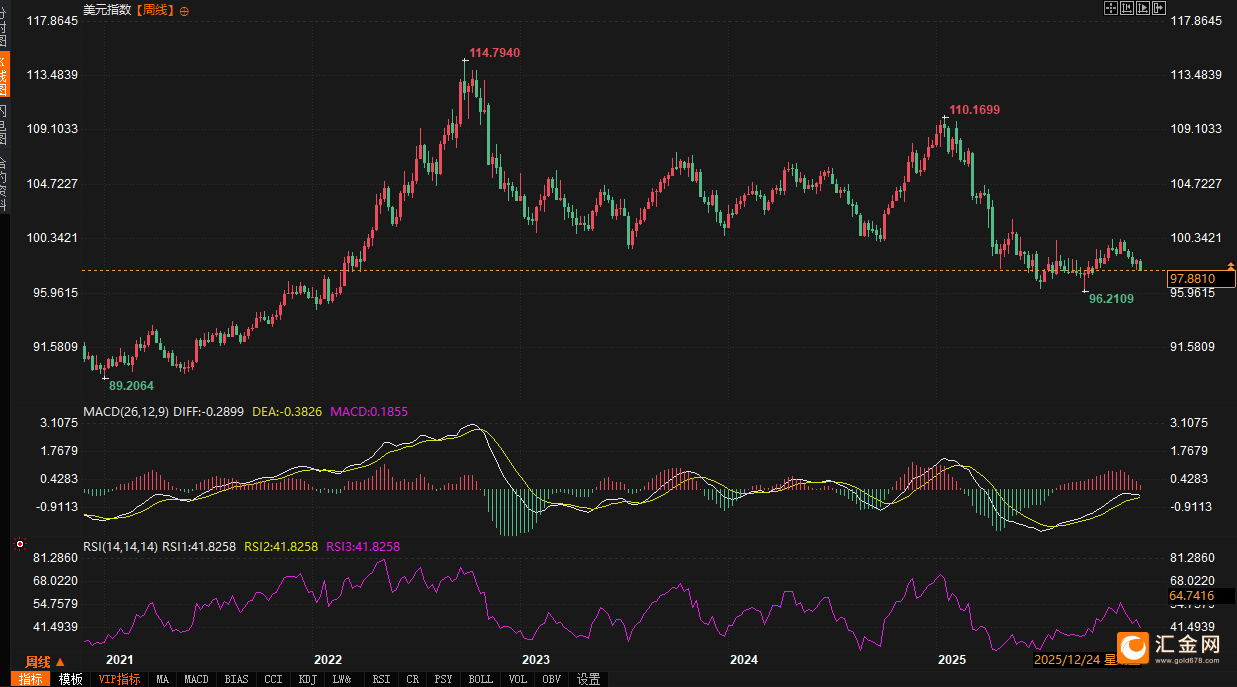Apply the BOLL indicator
Screen dimensions: 1237x687
[x=481, y=679]
